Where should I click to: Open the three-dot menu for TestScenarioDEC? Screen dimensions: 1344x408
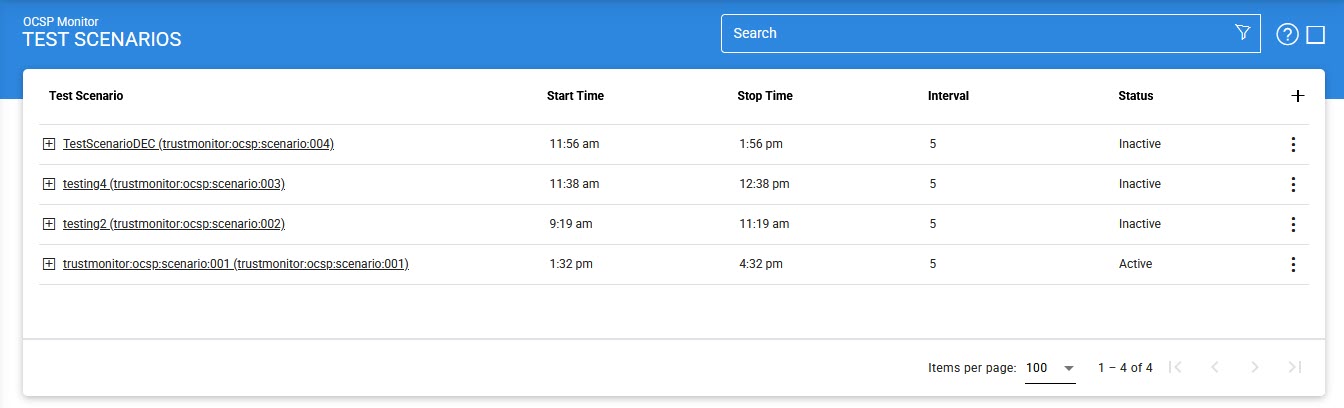tap(1293, 144)
